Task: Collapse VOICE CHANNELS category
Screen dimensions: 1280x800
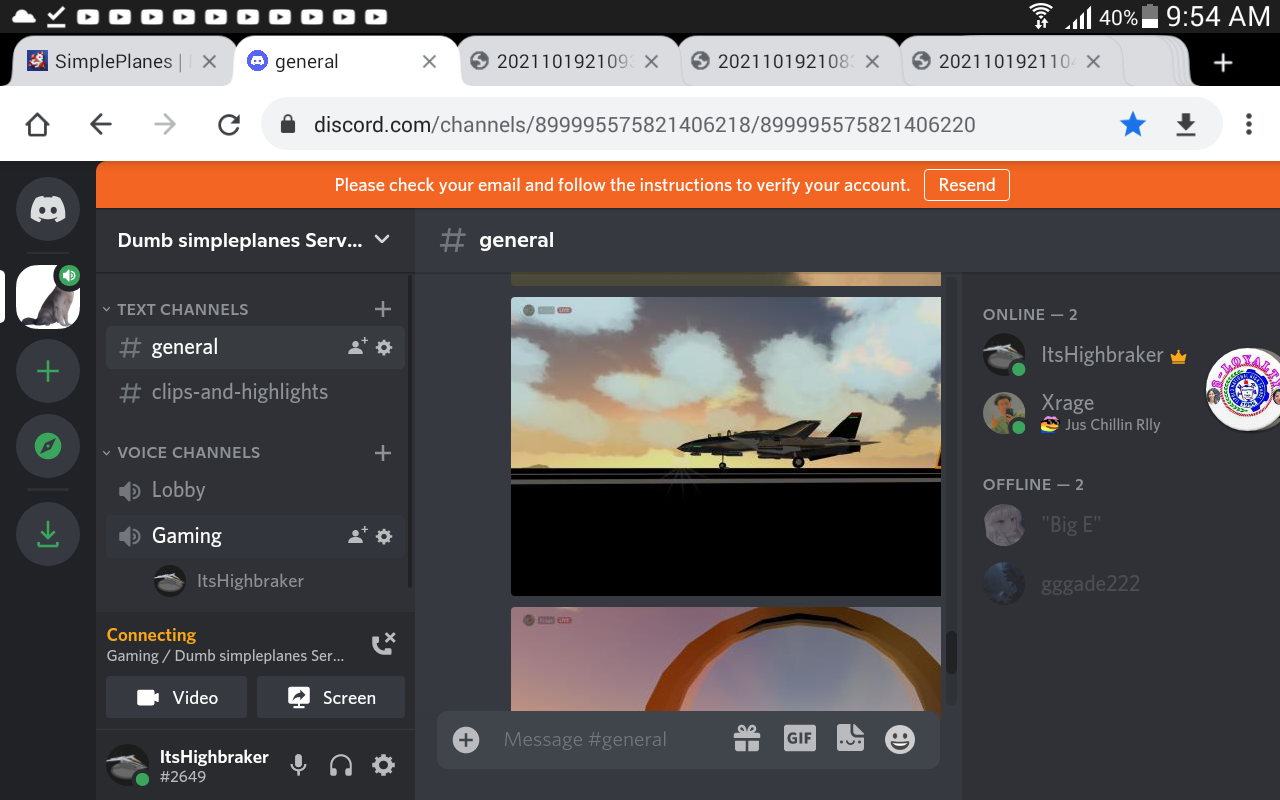Action: 181,453
